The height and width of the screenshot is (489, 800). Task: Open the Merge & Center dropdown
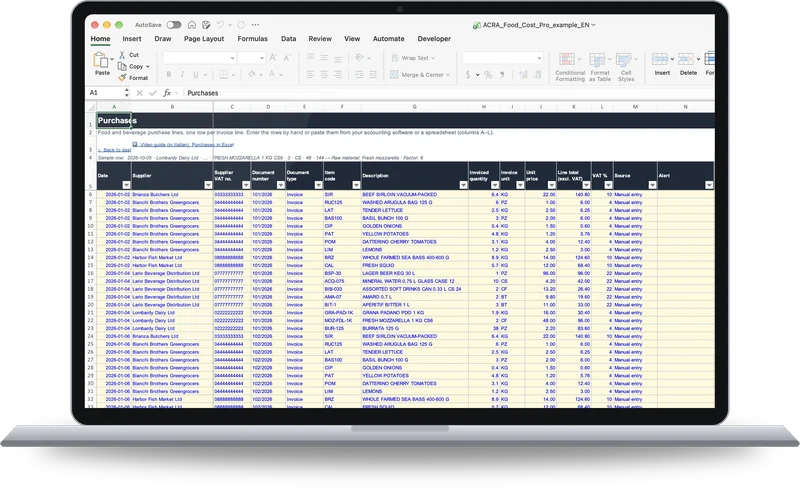(x=448, y=75)
